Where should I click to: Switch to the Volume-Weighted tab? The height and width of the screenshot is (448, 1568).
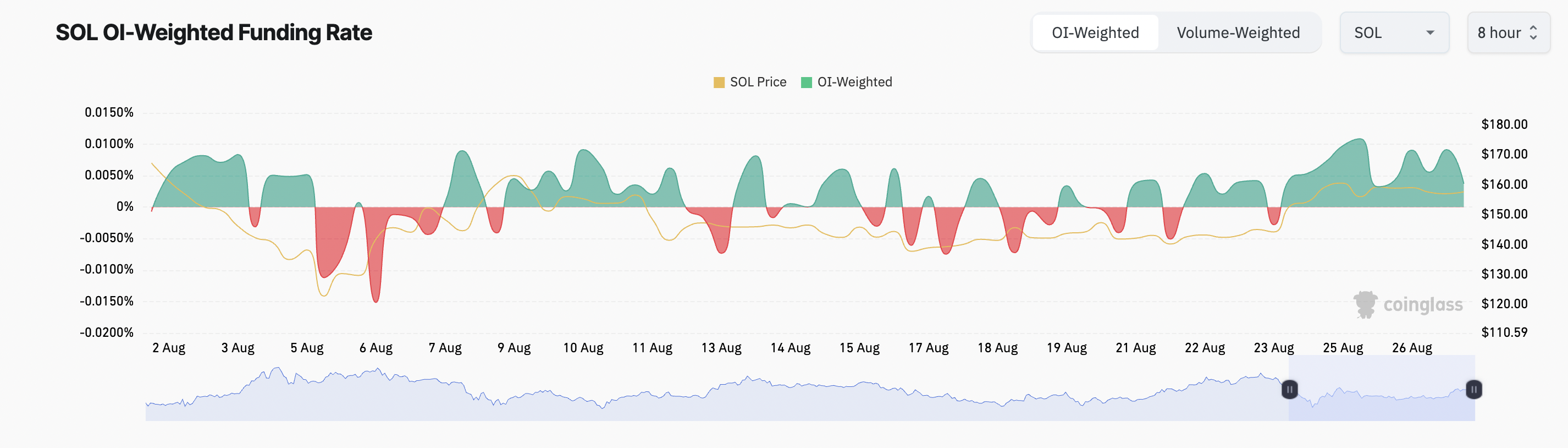click(x=1238, y=33)
